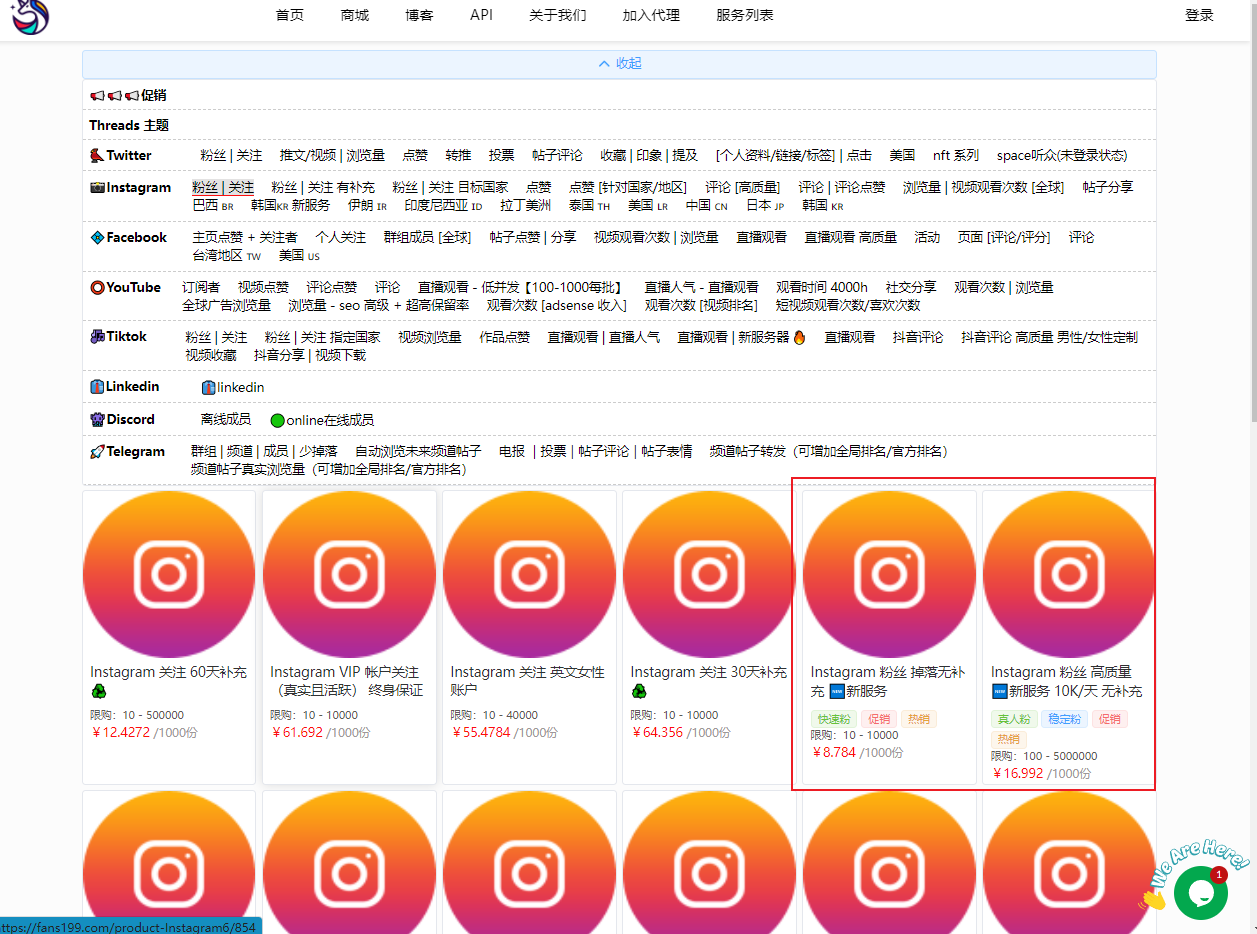
Task: Open the 商城 nav item
Action: 355,15
